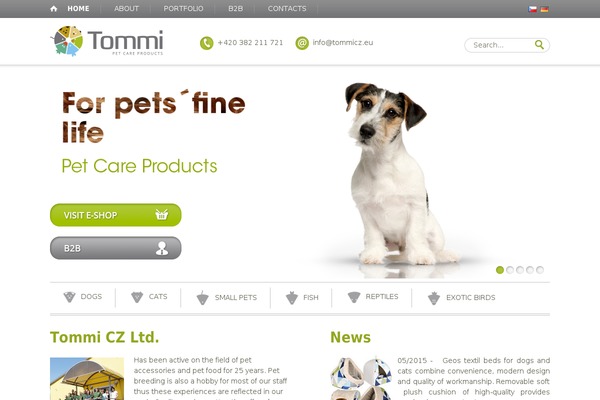
Task: Click the info@tommicz.eu email link
Action: pos(343,42)
